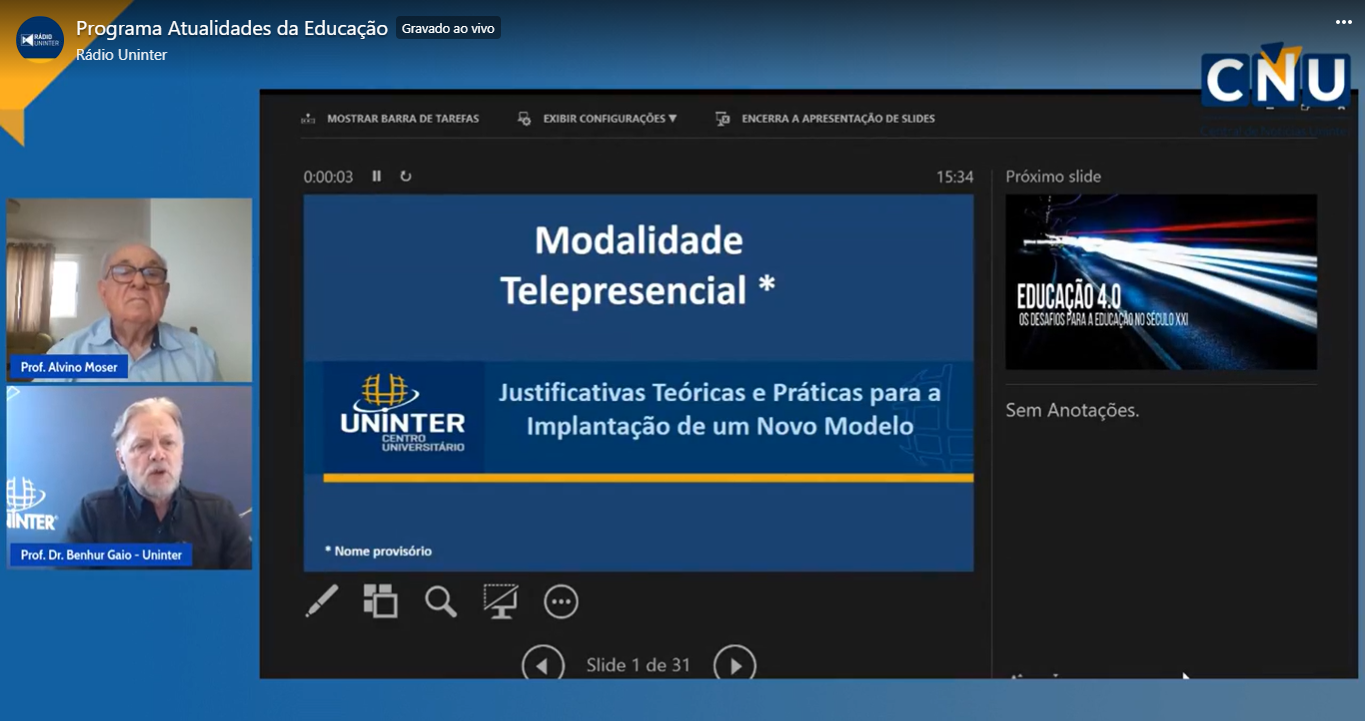Click the magnifier zoom into slide icon
Viewport: 1365px width, 721px height.
point(440,601)
